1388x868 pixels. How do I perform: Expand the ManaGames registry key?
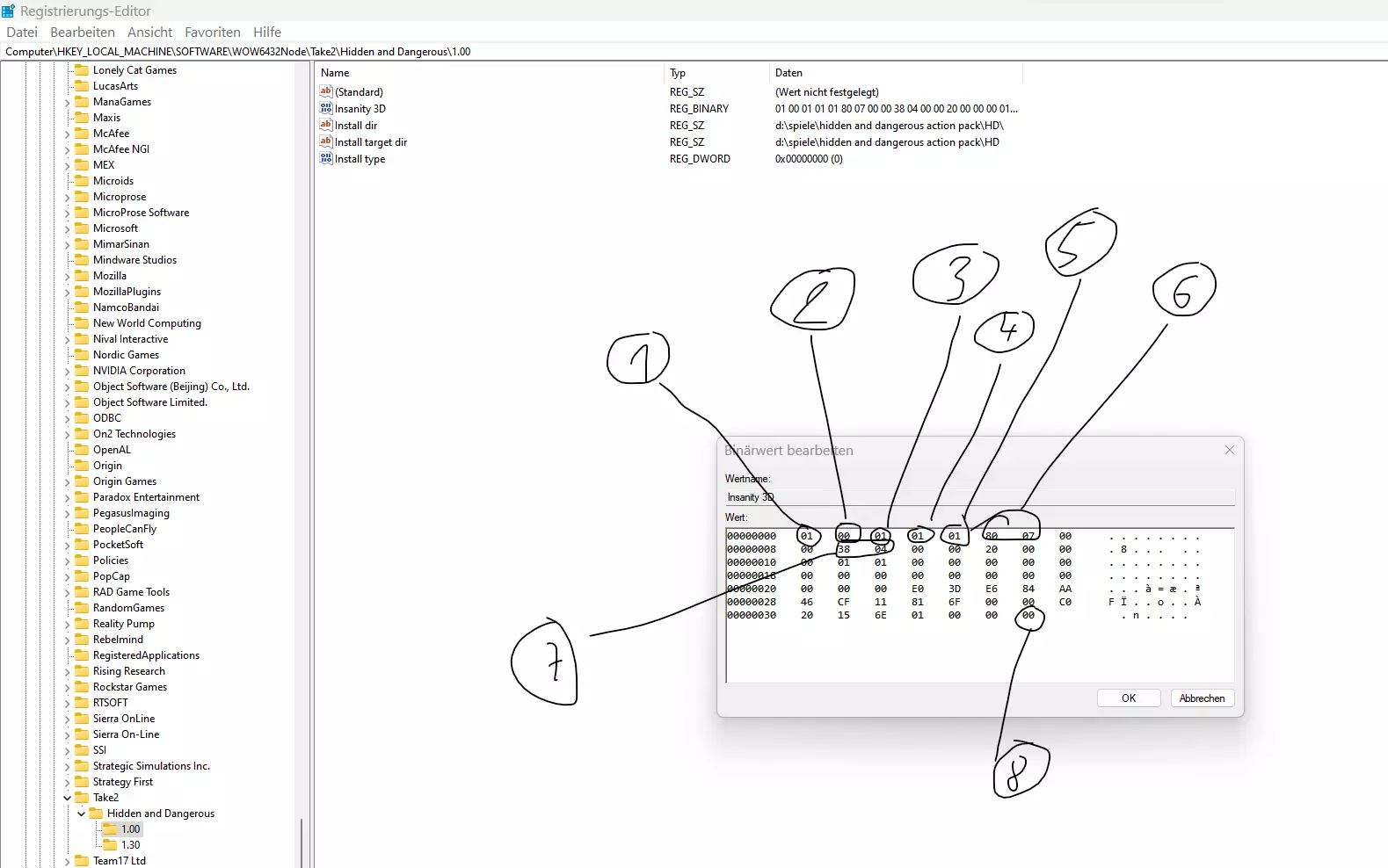[x=67, y=102]
